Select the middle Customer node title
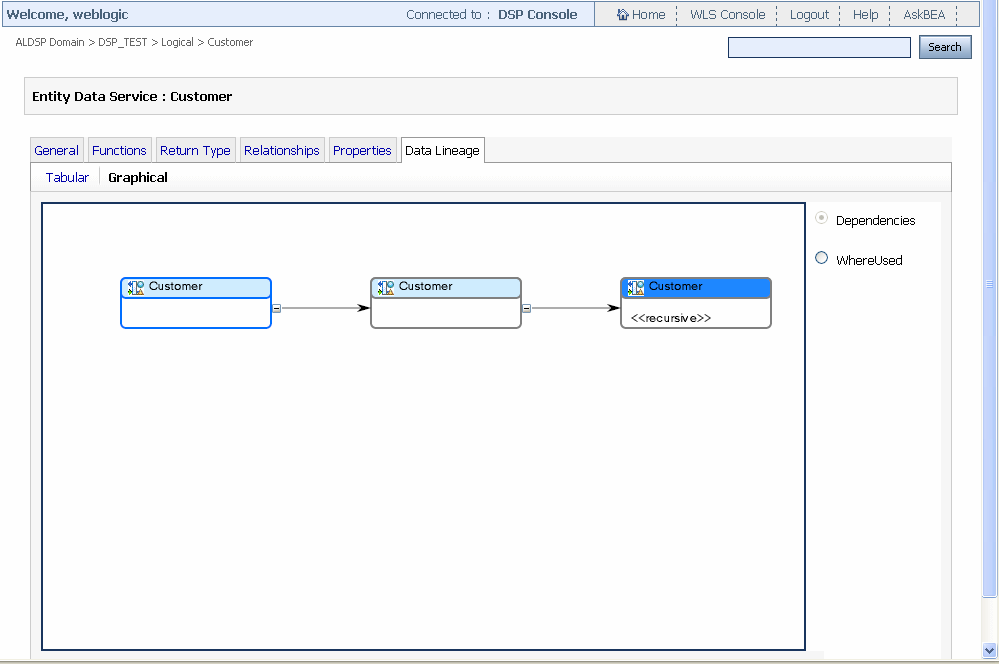The image size is (999, 664). pos(426,286)
